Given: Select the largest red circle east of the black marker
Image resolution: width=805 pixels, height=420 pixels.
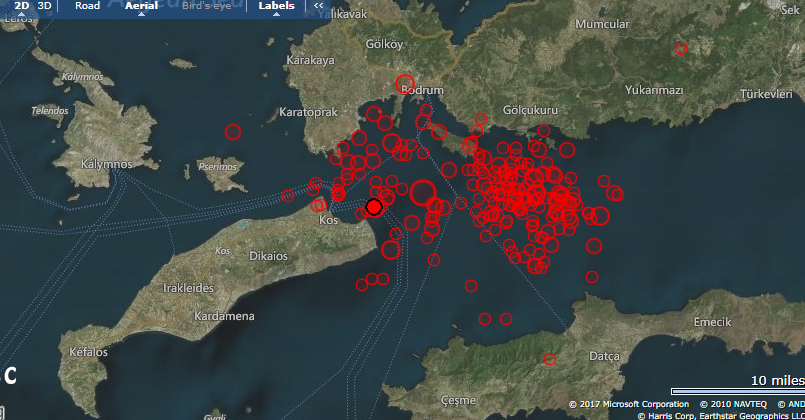Looking at the screenshot, I should click(422, 192).
